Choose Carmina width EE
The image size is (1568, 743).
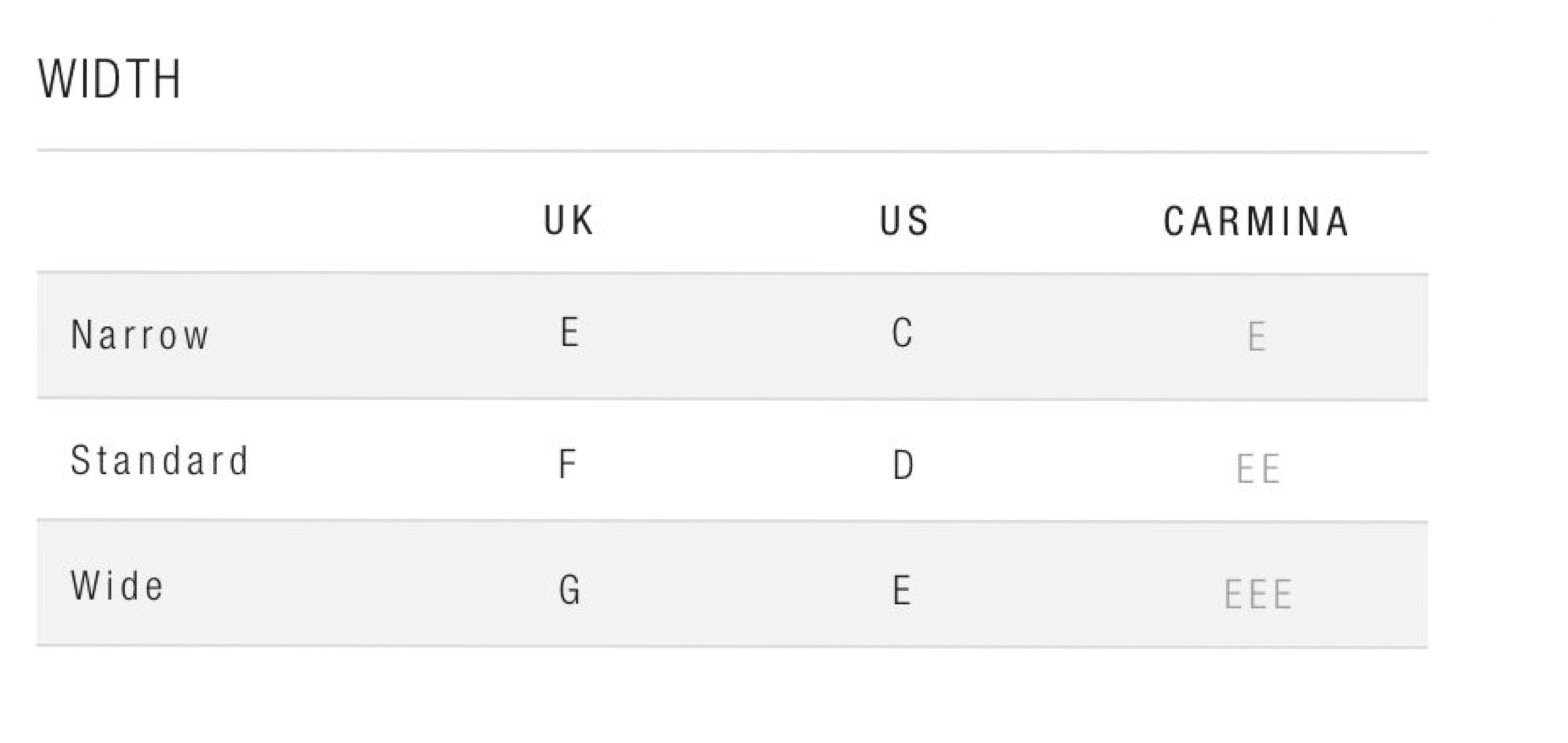[x=1258, y=469]
